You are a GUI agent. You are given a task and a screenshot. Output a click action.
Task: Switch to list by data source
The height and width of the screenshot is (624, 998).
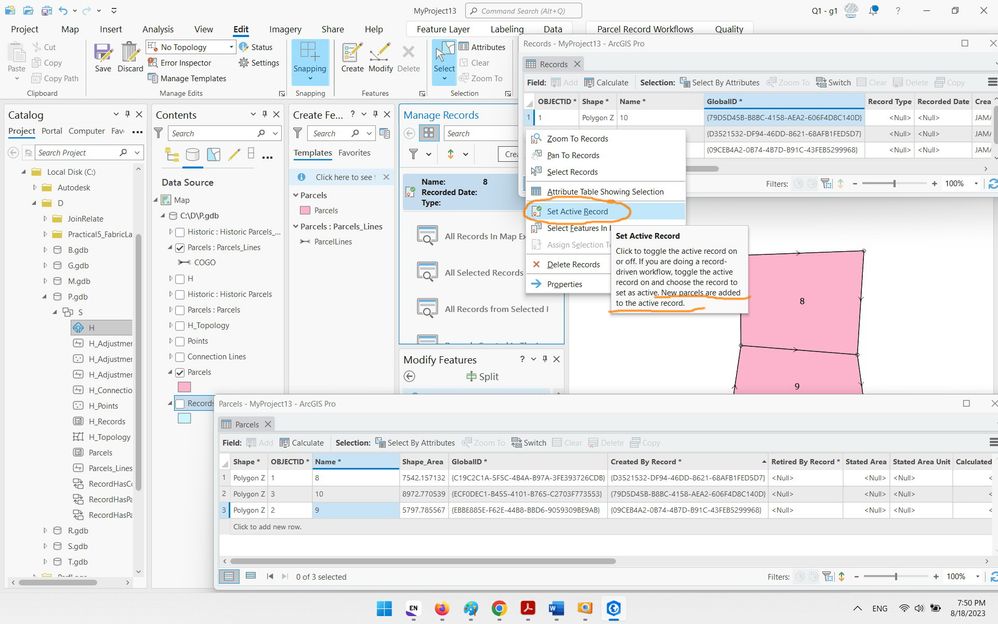pos(192,155)
